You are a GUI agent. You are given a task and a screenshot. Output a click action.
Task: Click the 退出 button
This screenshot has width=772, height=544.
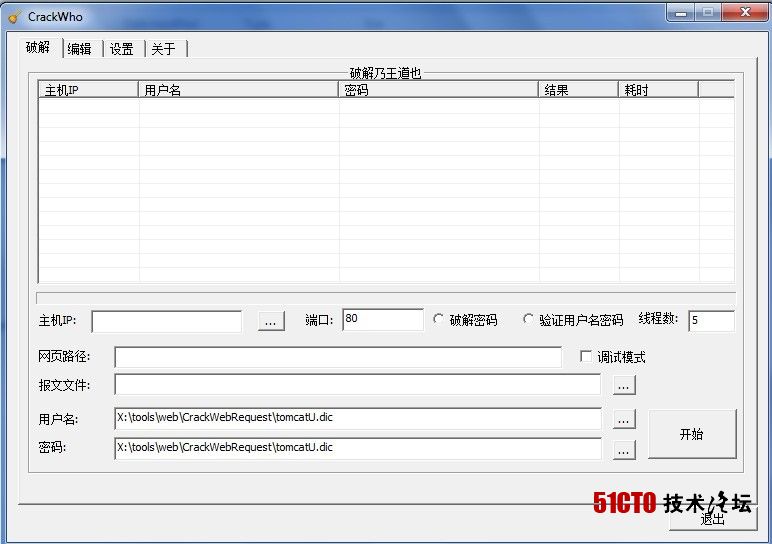click(713, 519)
